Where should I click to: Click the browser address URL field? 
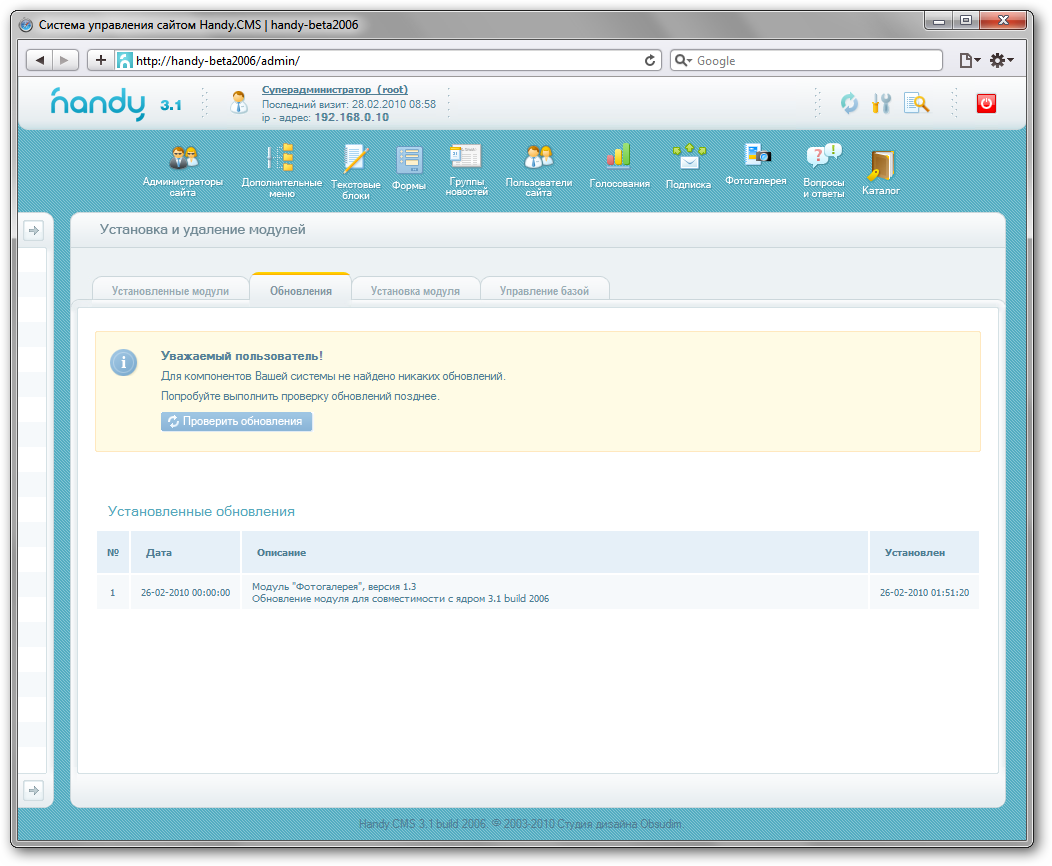pos(385,61)
